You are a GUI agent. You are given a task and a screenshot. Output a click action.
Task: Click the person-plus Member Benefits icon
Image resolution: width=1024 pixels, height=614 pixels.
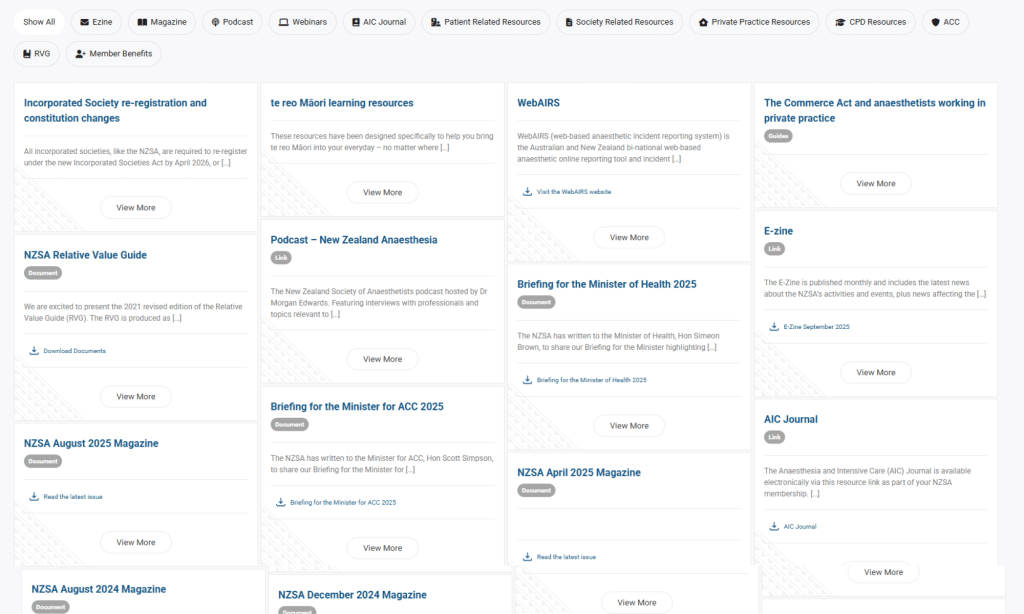click(80, 54)
